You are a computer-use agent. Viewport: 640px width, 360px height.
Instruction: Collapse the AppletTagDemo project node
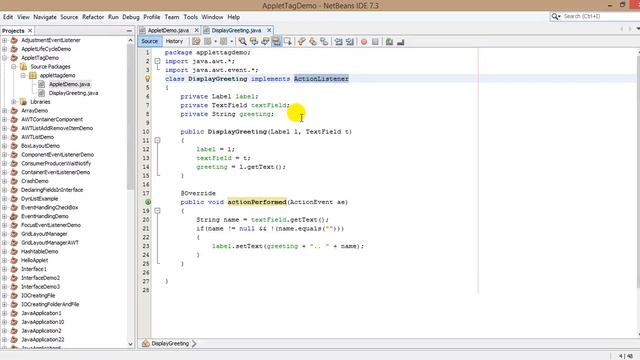pos(4,58)
